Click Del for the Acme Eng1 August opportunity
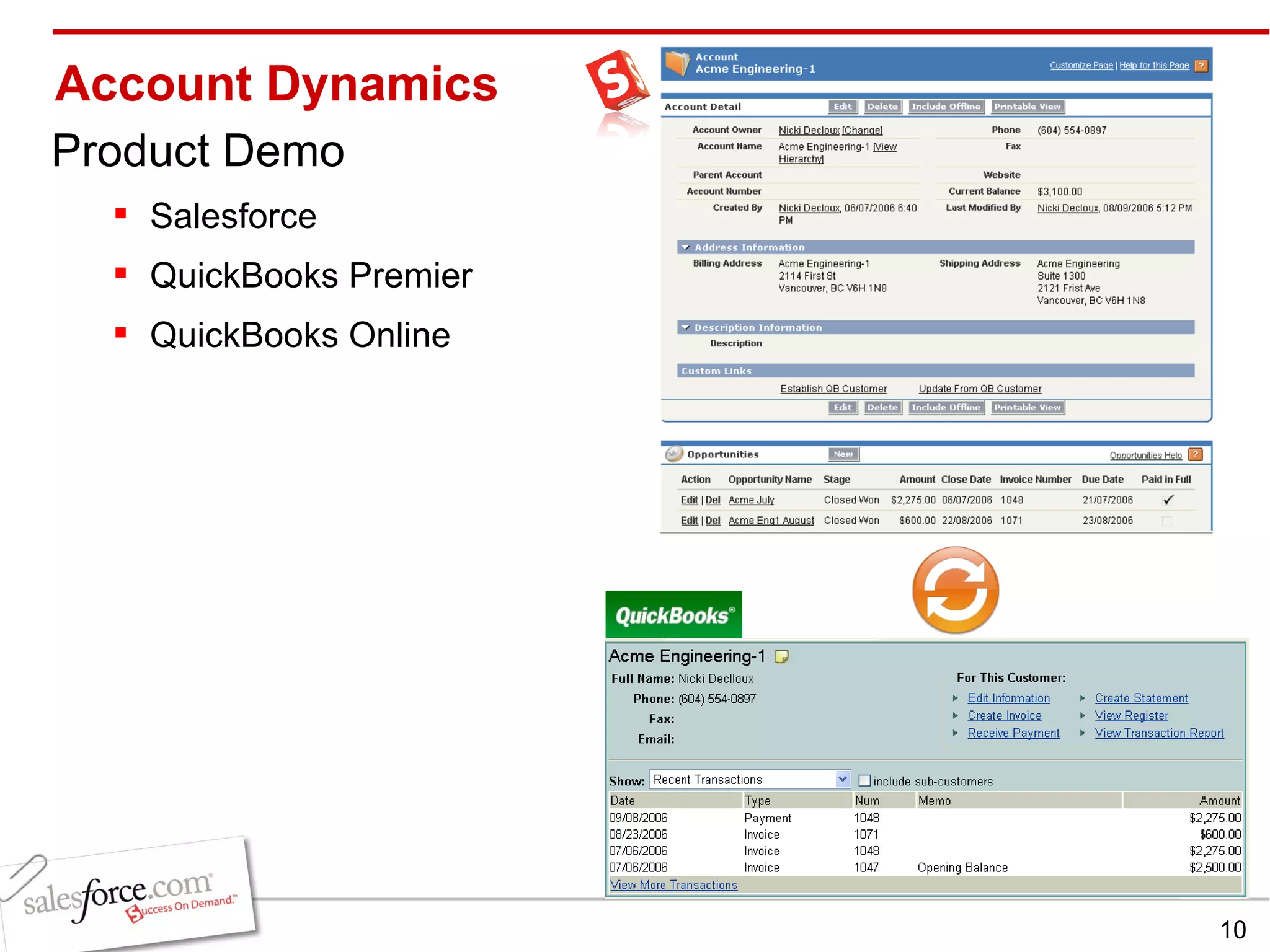 (713, 521)
